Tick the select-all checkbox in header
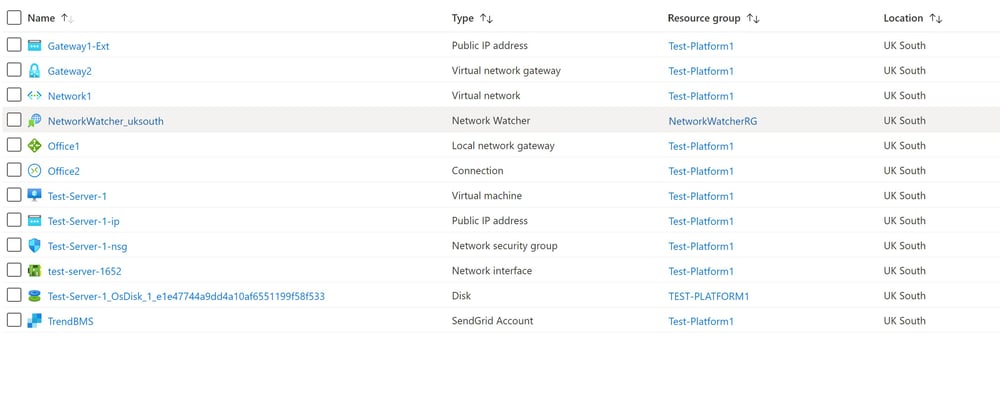1000x399 pixels. pos(14,18)
